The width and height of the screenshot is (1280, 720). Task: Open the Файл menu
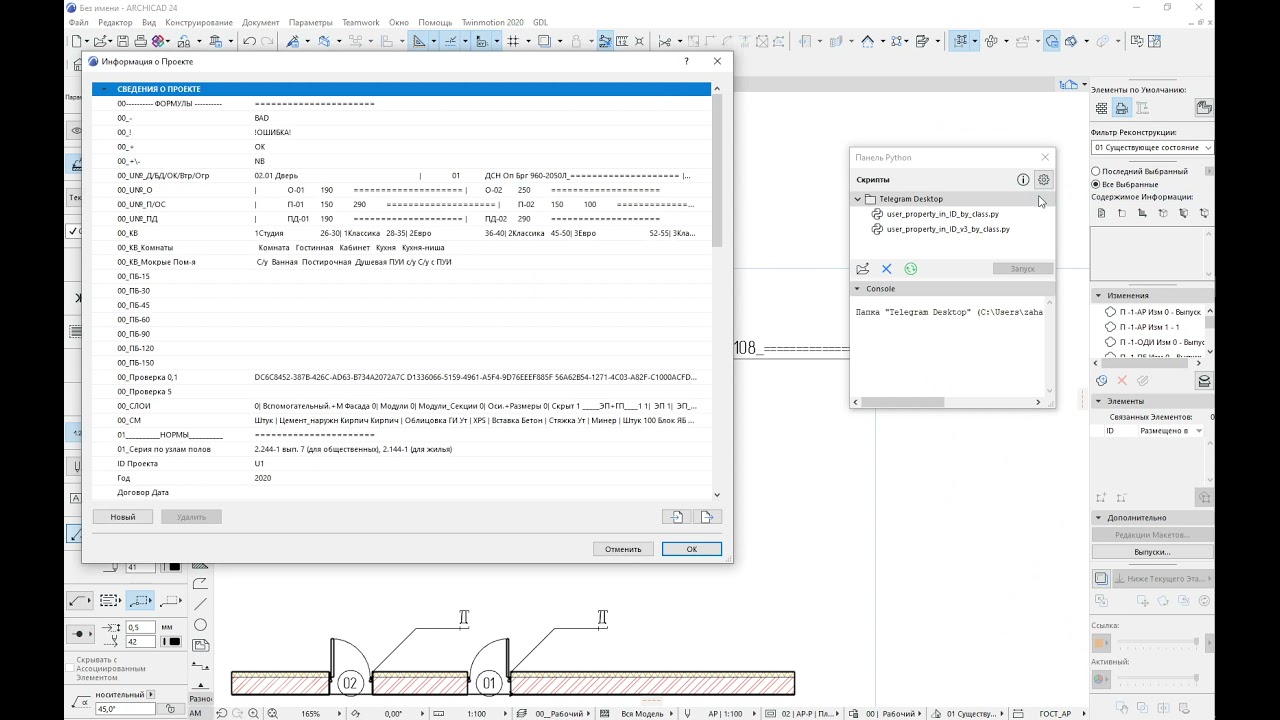point(78,22)
